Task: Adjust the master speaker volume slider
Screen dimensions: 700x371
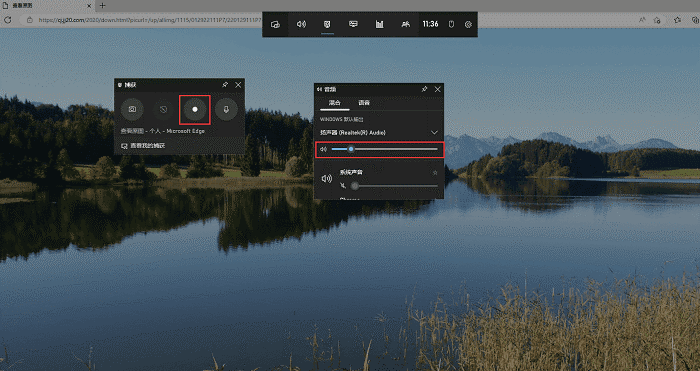Action: pyautogui.click(x=384, y=149)
